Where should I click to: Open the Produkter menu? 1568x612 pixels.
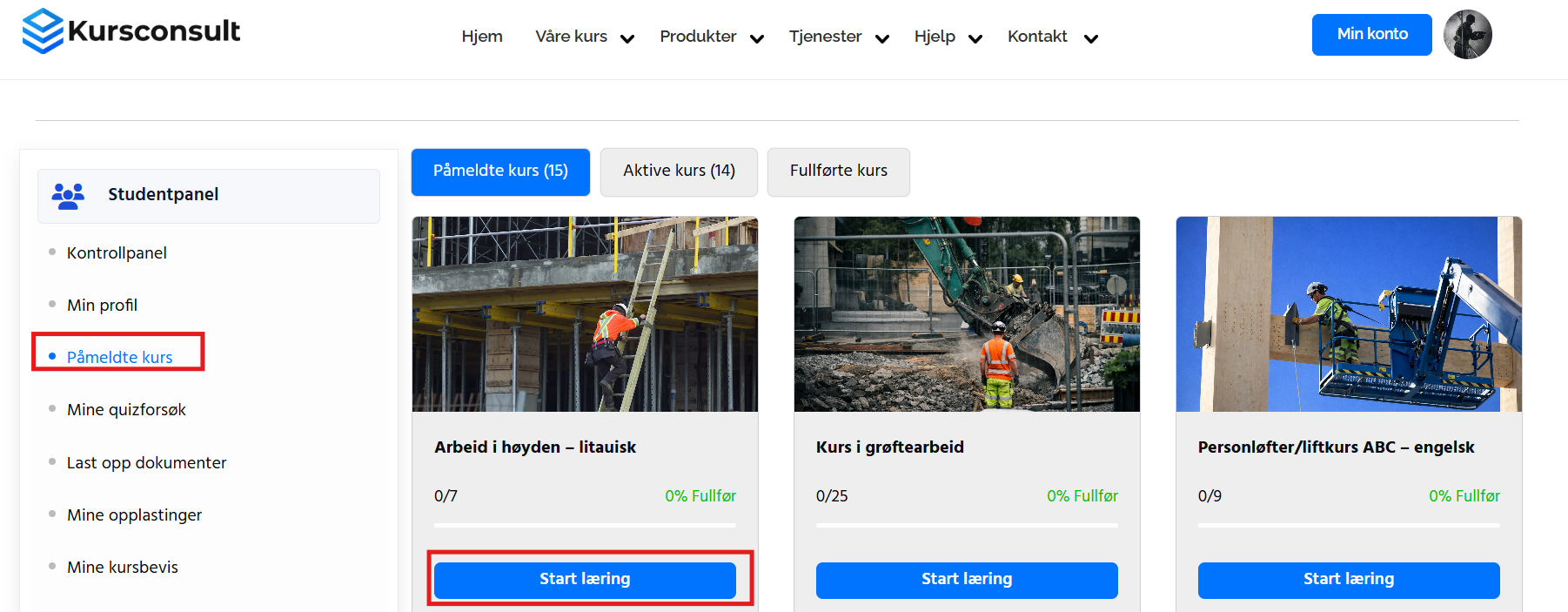click(698, 37)
